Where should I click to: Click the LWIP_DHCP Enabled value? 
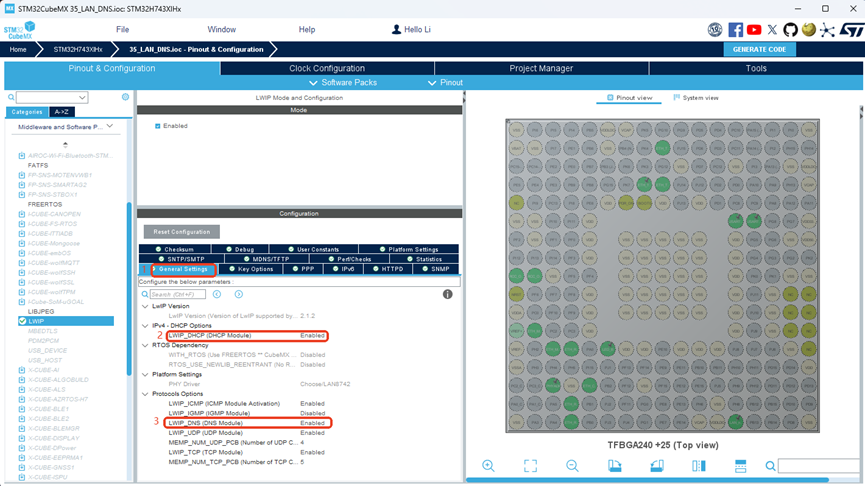coord(312,335)
